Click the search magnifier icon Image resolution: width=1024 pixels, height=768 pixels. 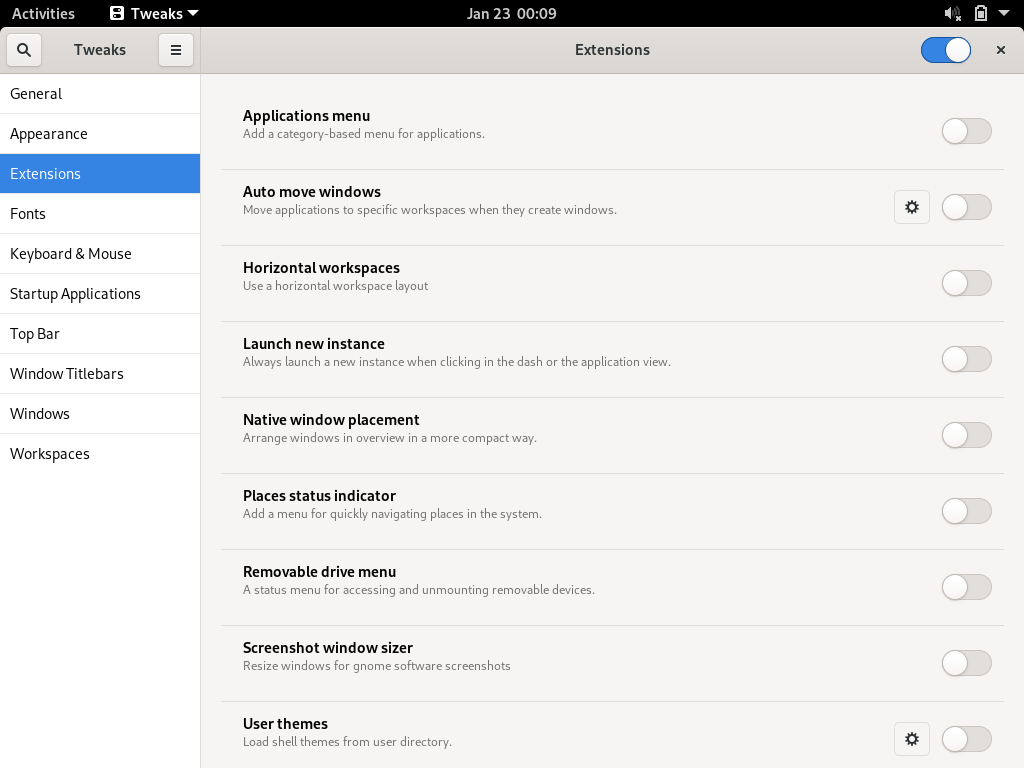[x=24, y=50]
